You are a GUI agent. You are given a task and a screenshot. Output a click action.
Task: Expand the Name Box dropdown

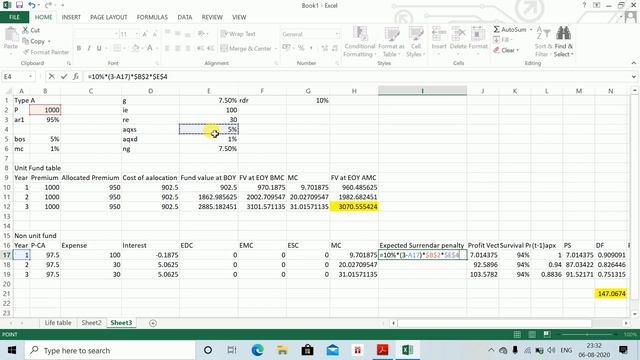click(x=30, y=76)
